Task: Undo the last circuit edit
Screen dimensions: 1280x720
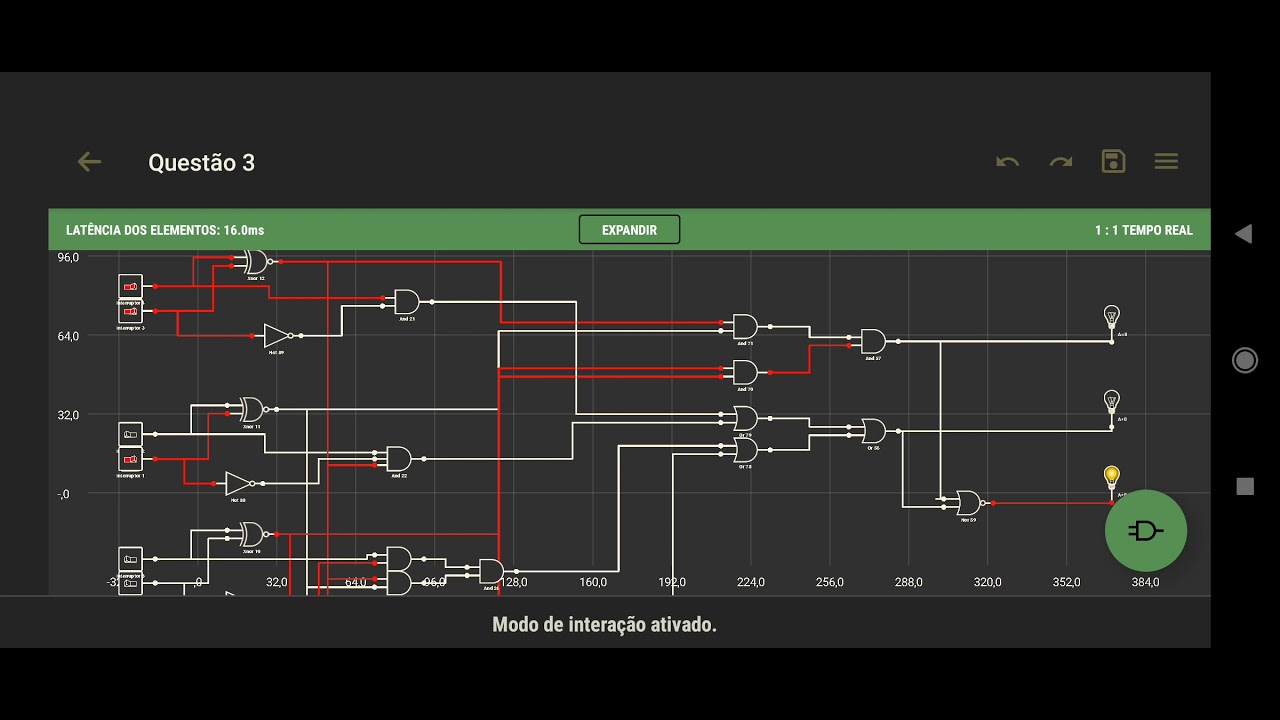Action: click(x=1007, y=162)
